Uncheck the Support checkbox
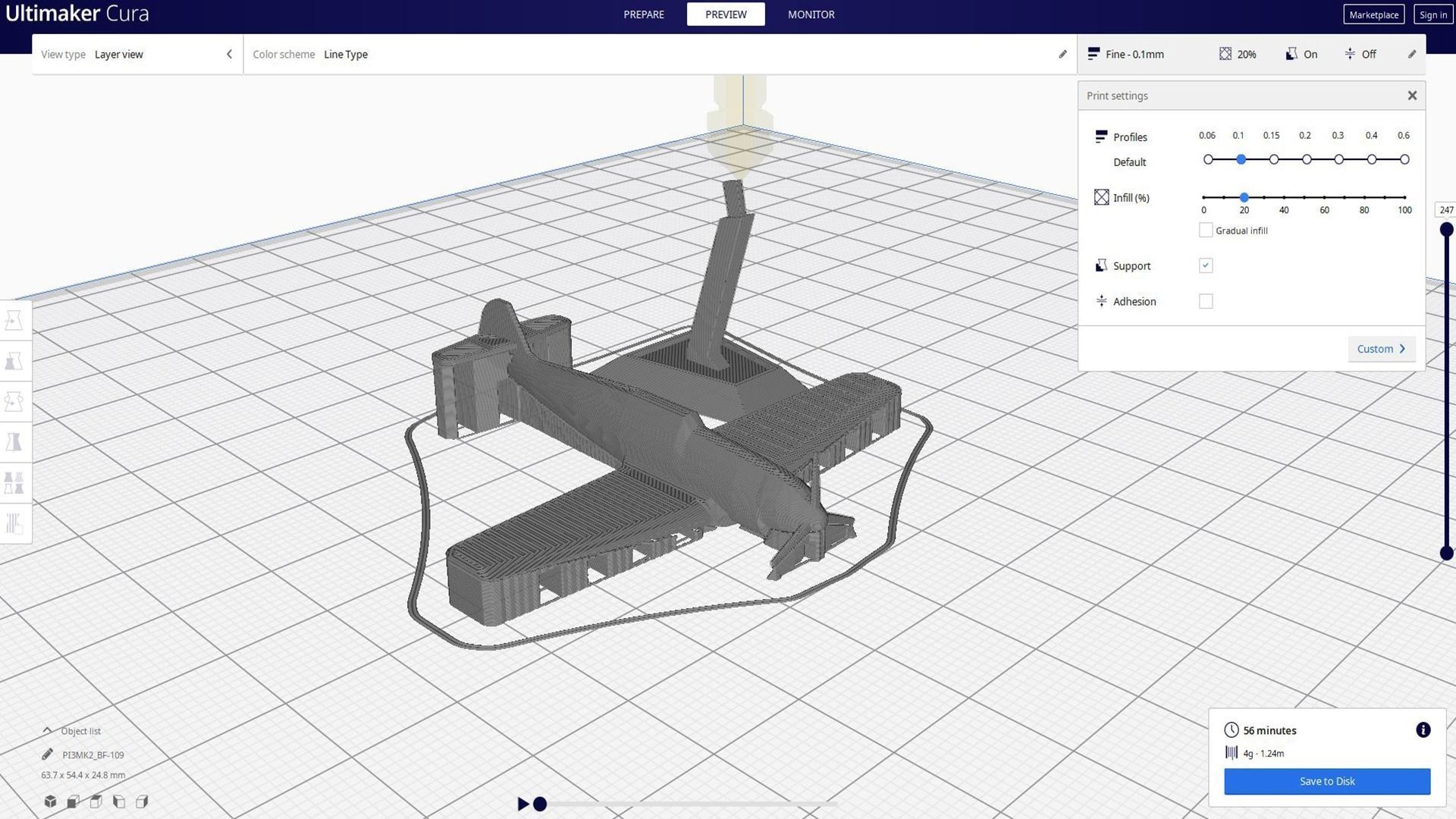Screen dimensions: 1456x819 click(1206, 265)
